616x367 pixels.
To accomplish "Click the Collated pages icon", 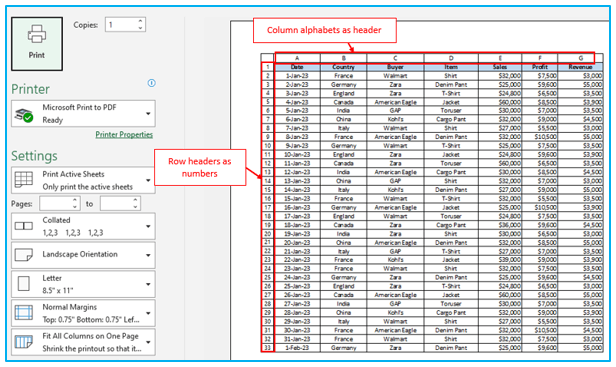I will click(x=24, y=226).
